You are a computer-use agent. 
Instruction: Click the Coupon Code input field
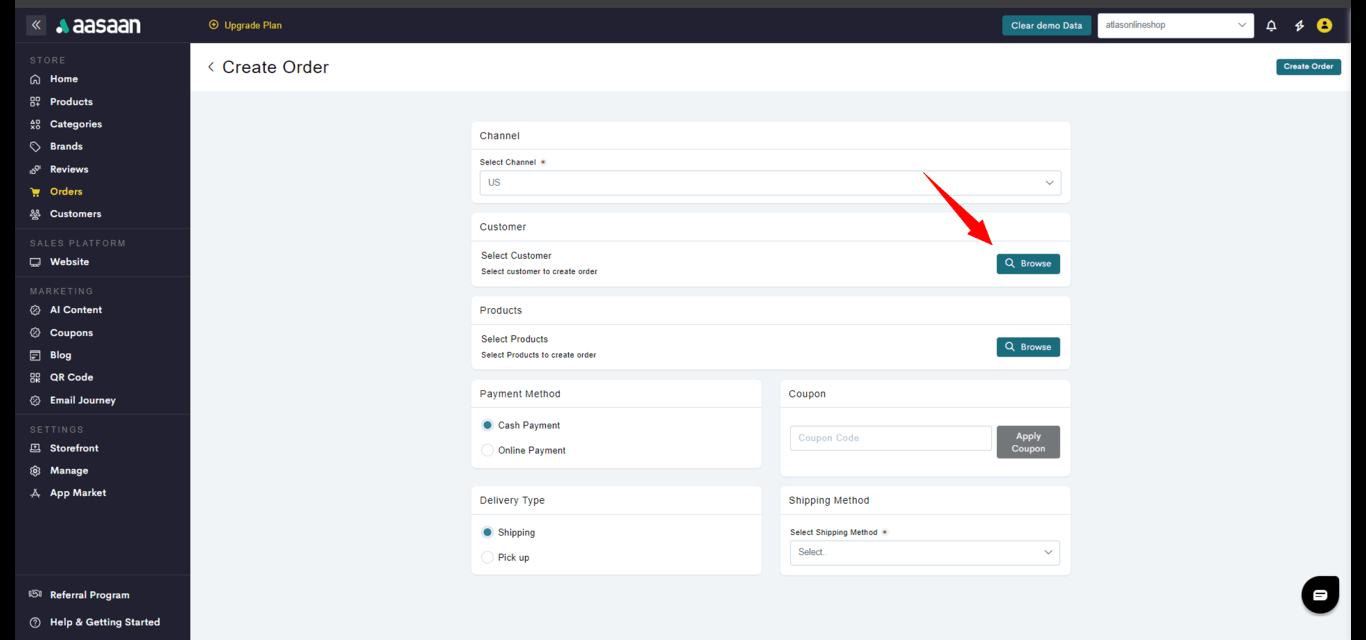coord(890,438)
